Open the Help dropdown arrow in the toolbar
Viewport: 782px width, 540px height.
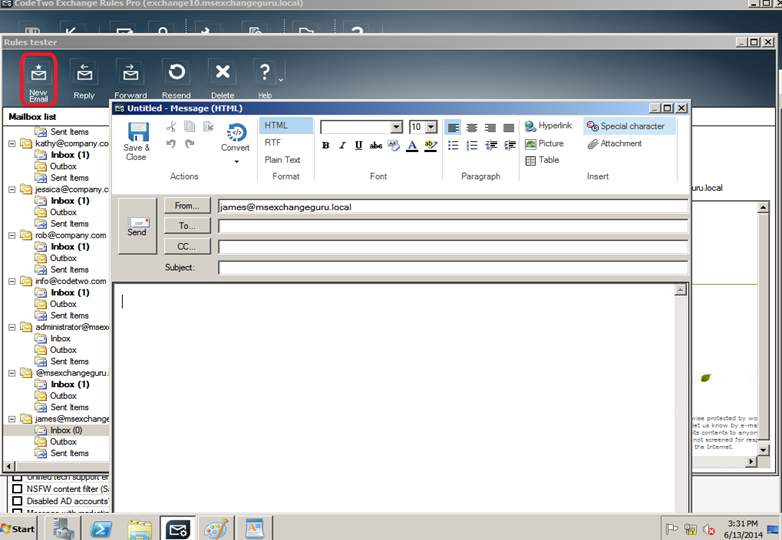280,80
